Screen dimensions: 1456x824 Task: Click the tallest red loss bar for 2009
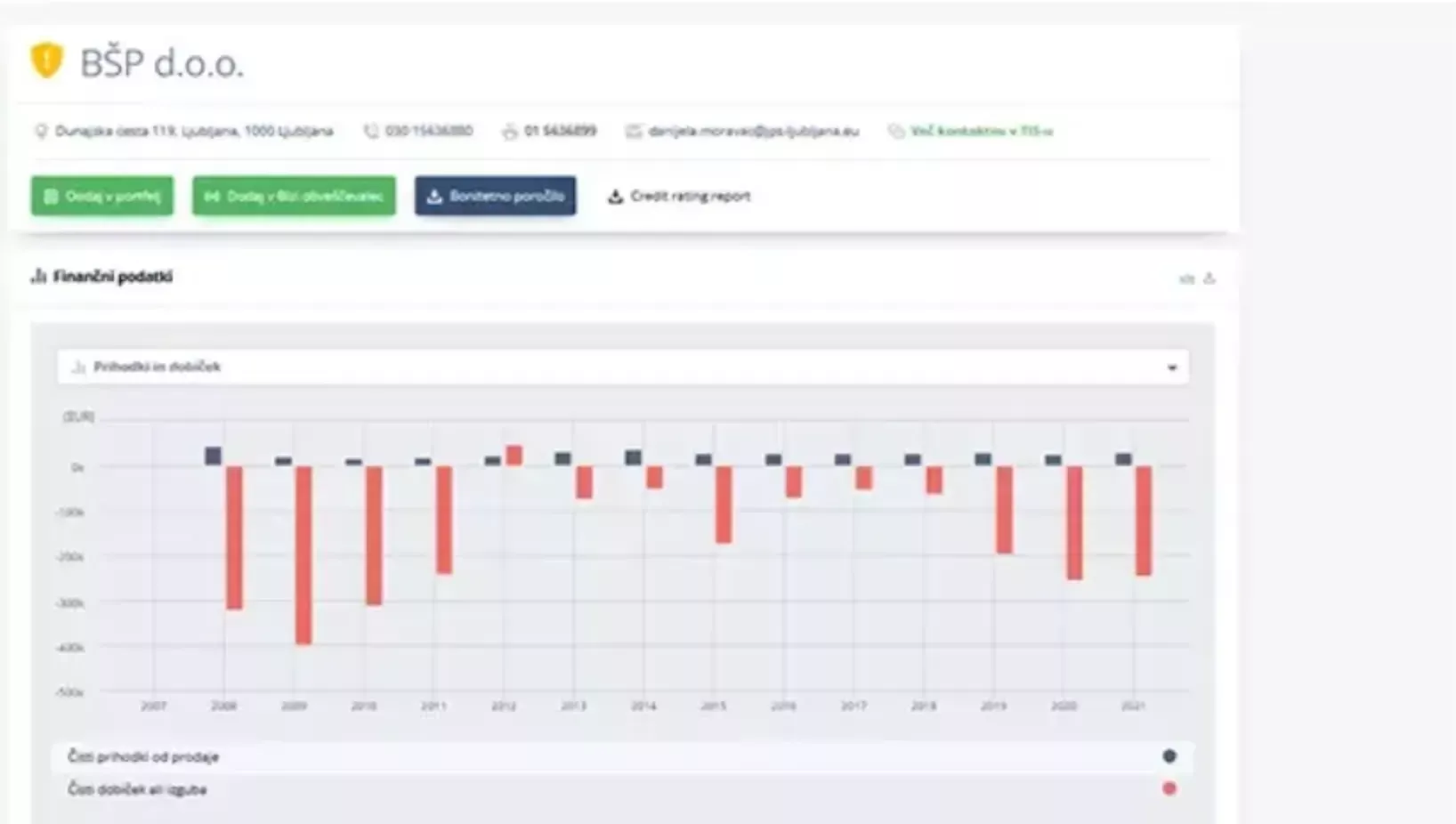303,554
